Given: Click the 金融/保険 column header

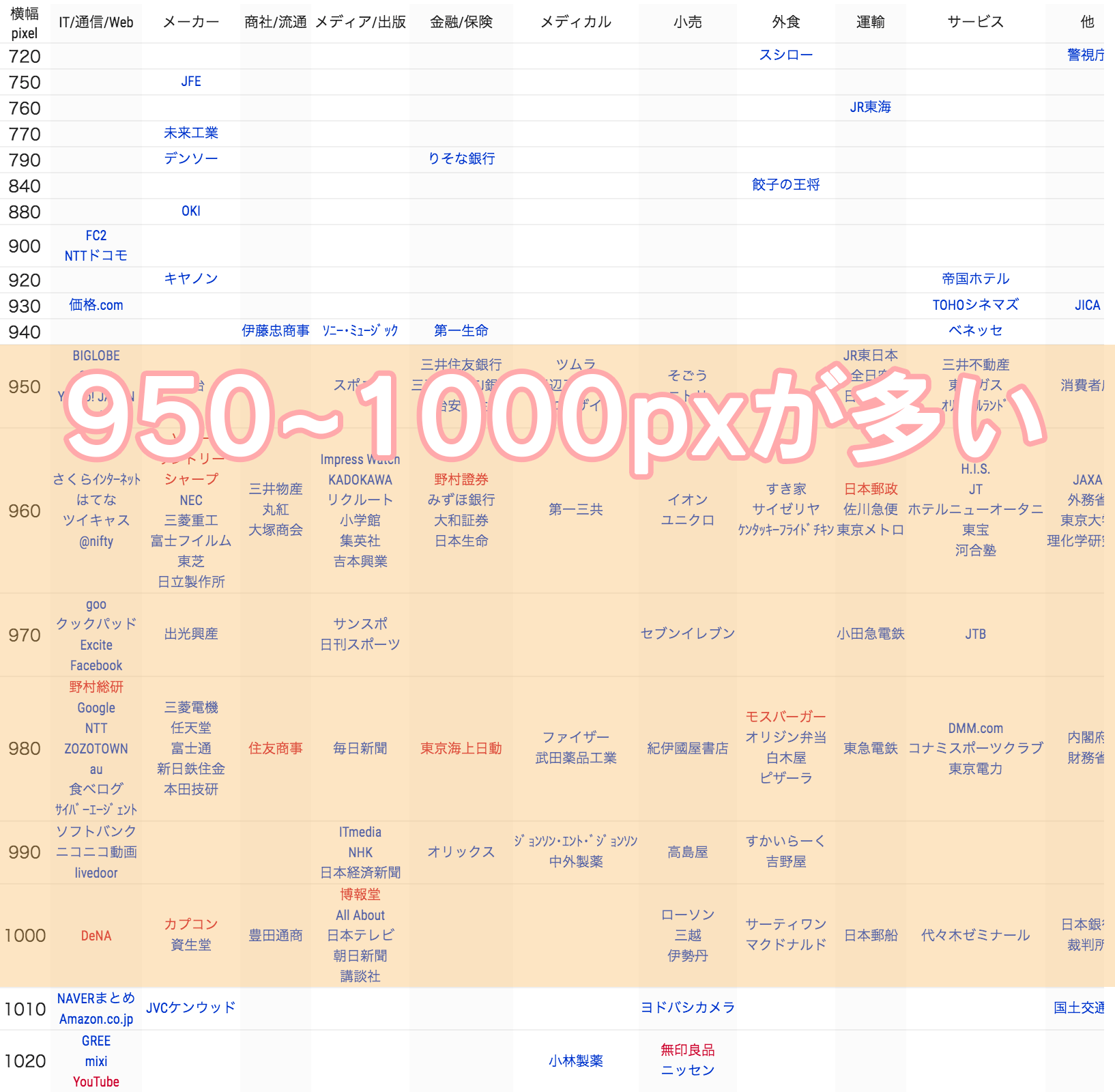Looking at the screenshot, I should pos(461,23).
